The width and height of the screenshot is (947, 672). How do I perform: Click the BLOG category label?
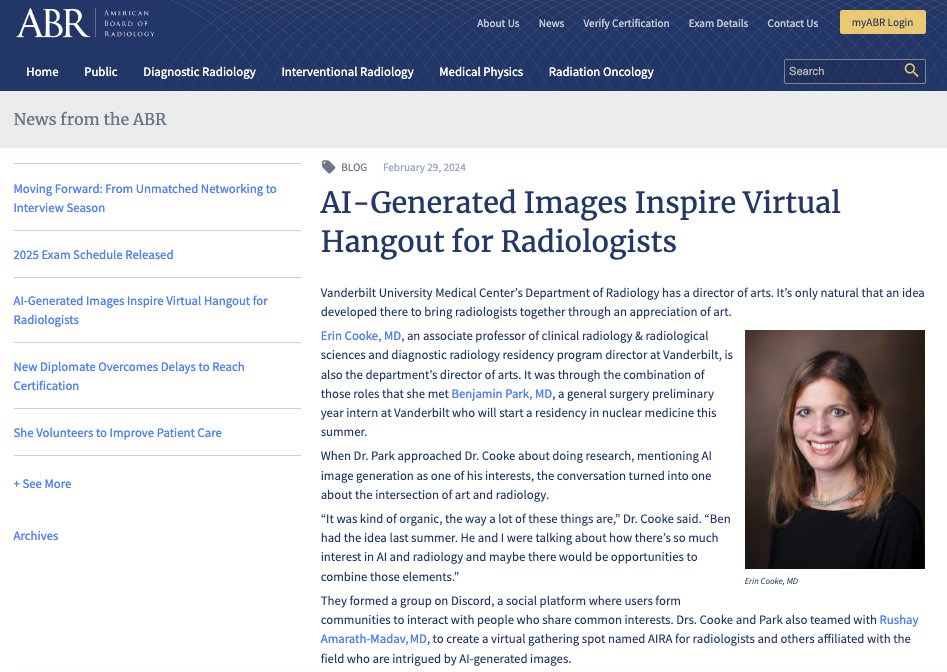pyautogui.click(x=354, y=167)
